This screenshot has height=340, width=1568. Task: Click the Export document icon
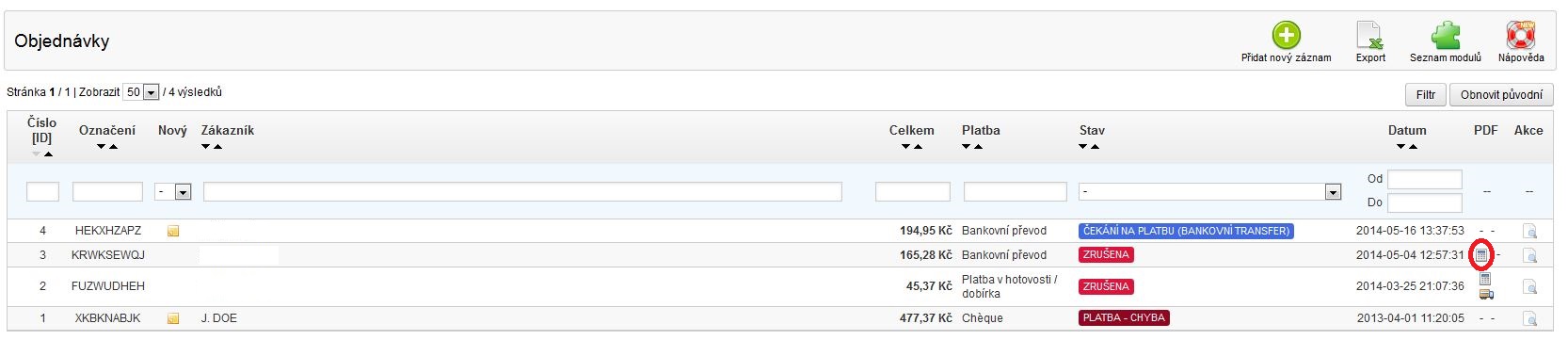pos(1369,36)
